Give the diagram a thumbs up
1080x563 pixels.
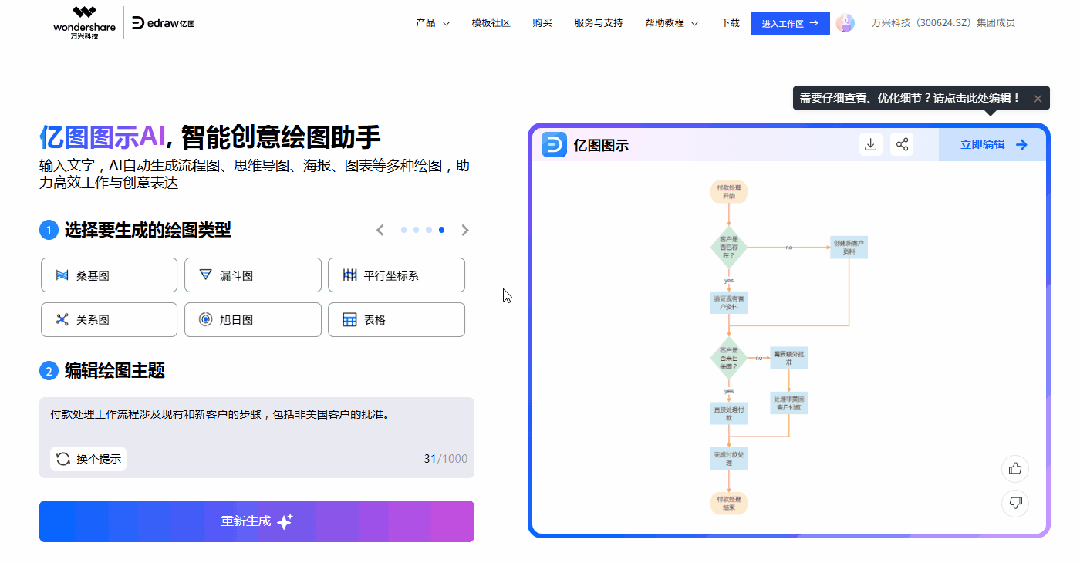1015,469
